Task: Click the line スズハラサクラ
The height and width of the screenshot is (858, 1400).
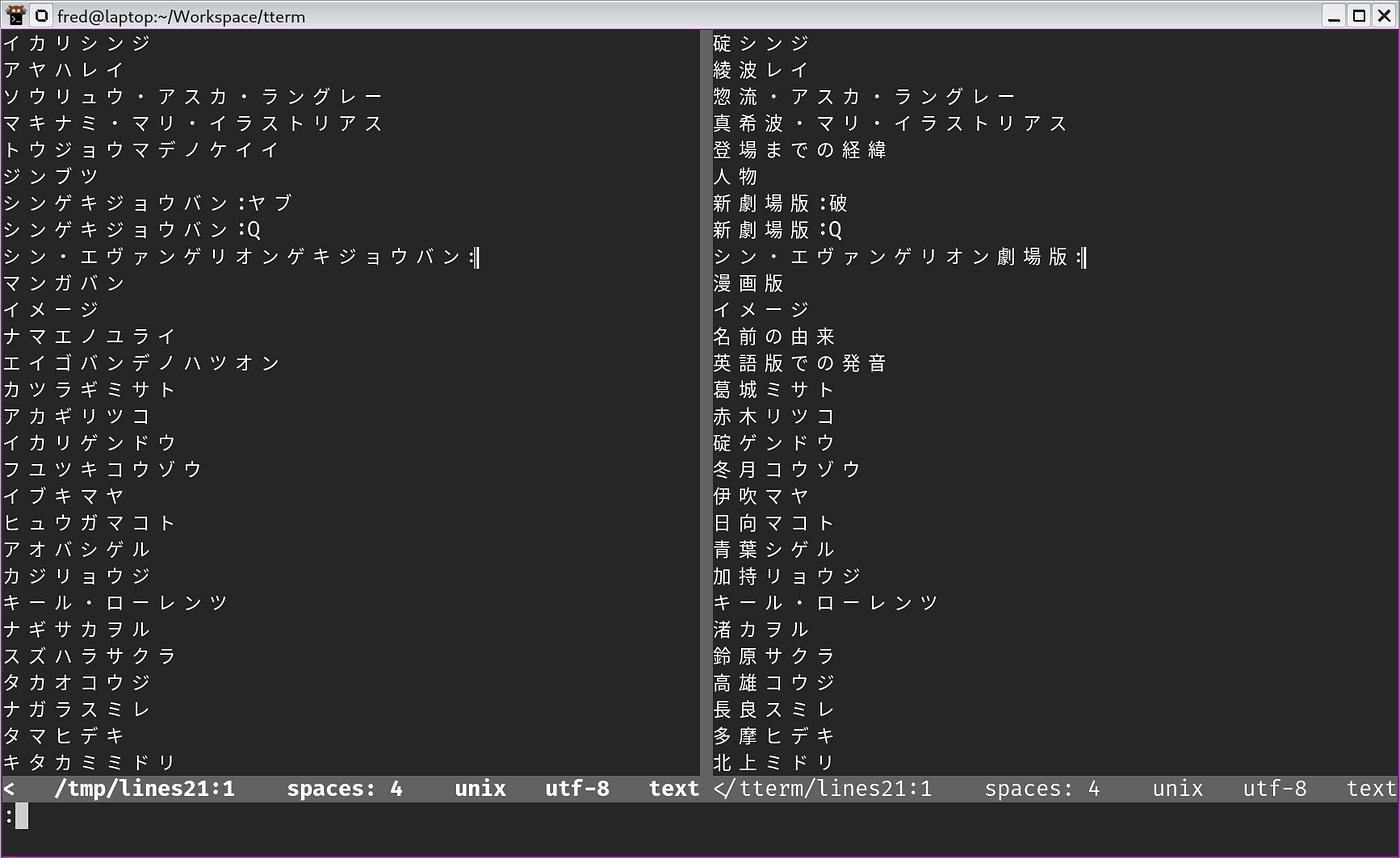Action: [89, 656]
